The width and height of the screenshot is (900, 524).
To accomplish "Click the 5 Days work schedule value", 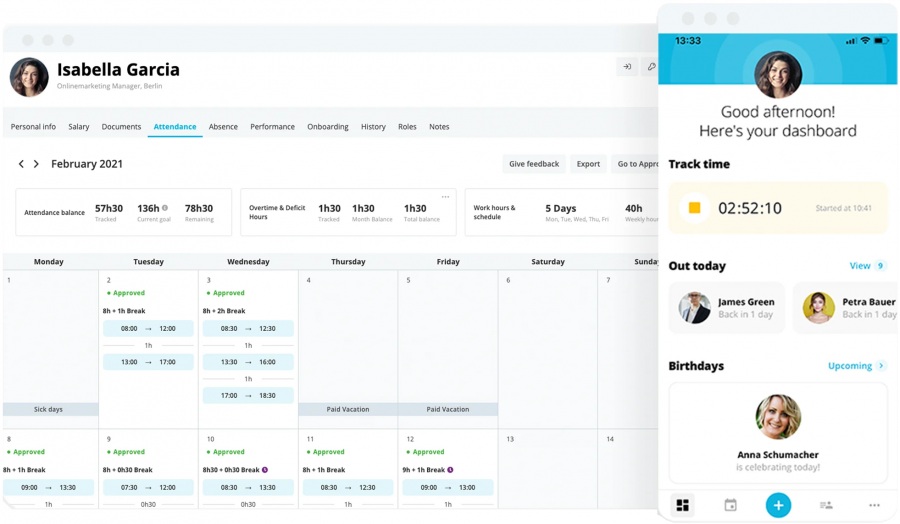I will point(561,208).
